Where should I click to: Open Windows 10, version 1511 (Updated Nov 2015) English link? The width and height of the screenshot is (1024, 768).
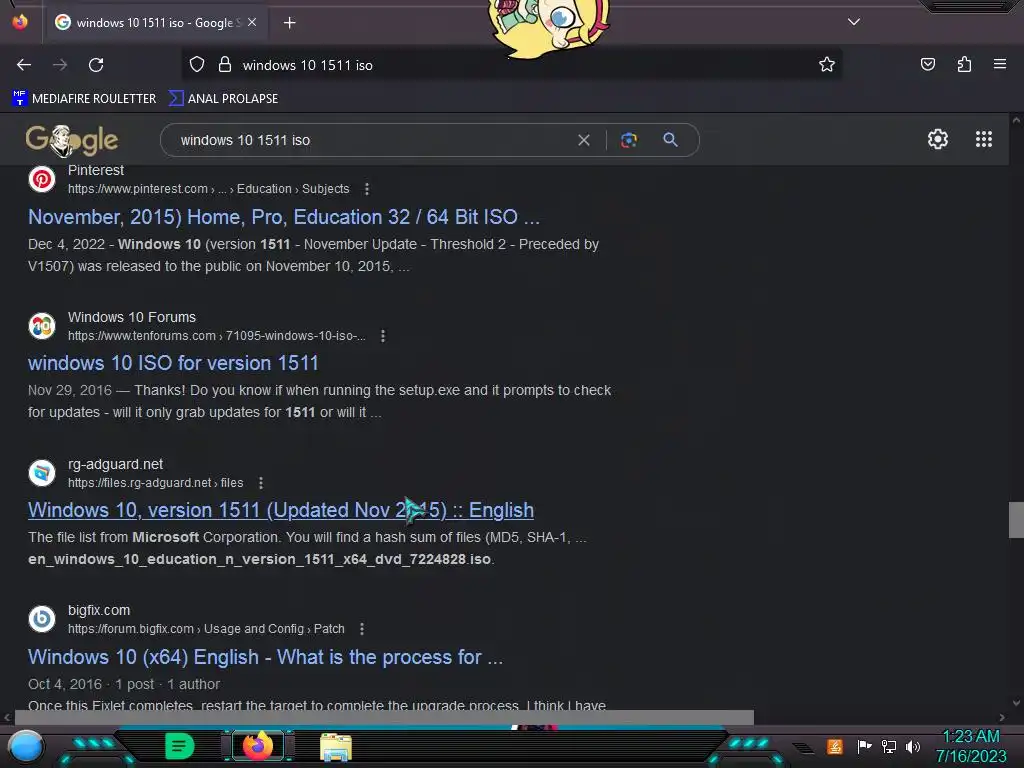(x=281, y=510)
